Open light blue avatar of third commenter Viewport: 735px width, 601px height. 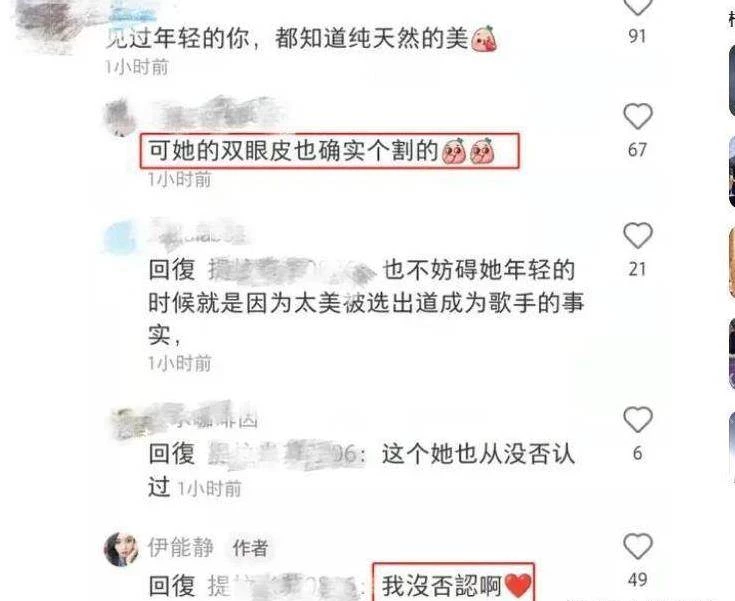click(x=120, y=237)
